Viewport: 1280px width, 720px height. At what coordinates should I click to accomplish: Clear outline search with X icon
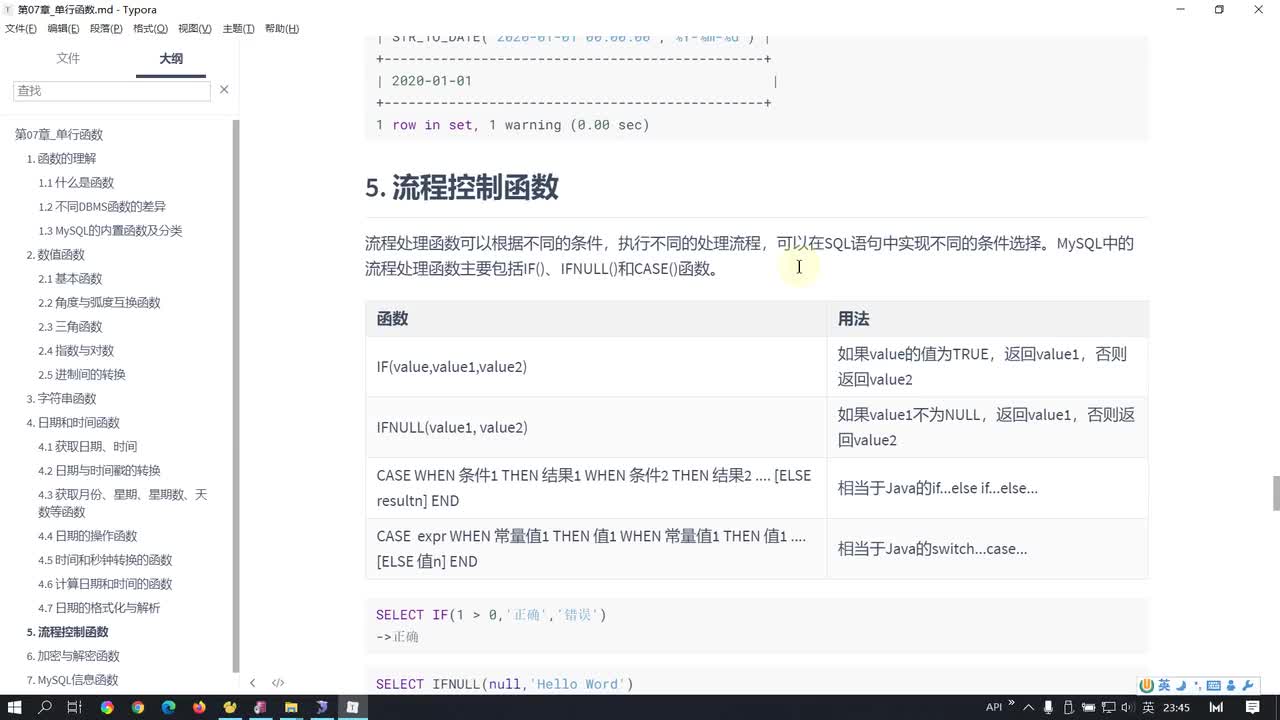click(x=224, y=90)
